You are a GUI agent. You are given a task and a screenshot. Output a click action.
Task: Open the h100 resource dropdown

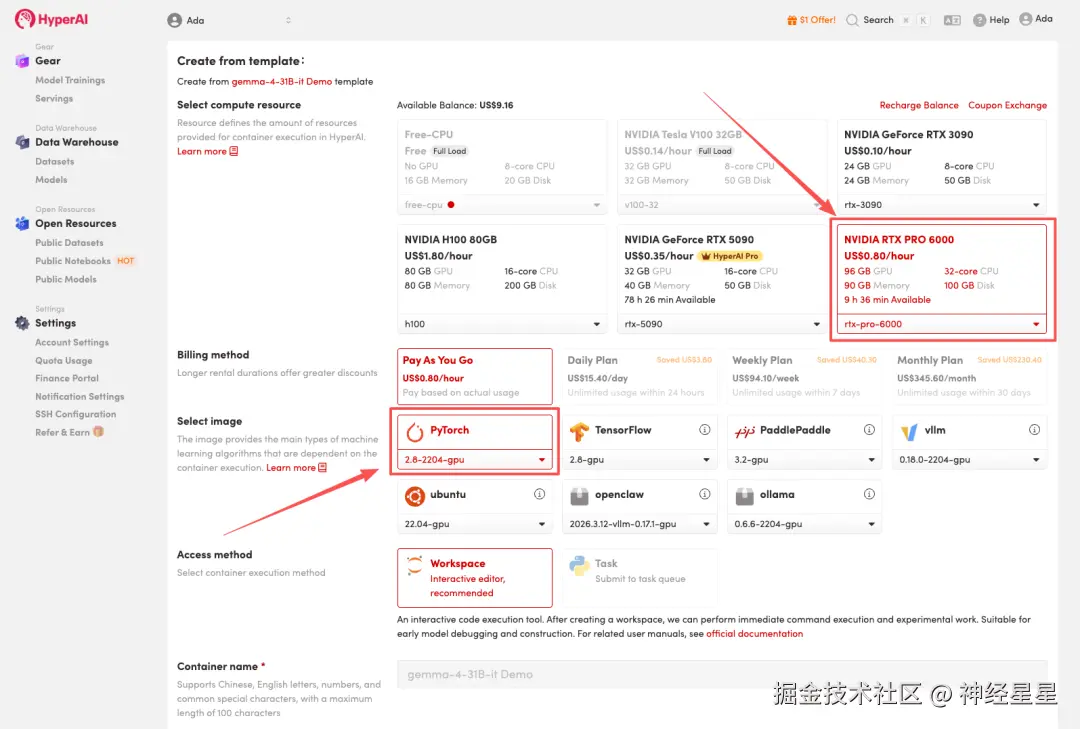point(502,324)
